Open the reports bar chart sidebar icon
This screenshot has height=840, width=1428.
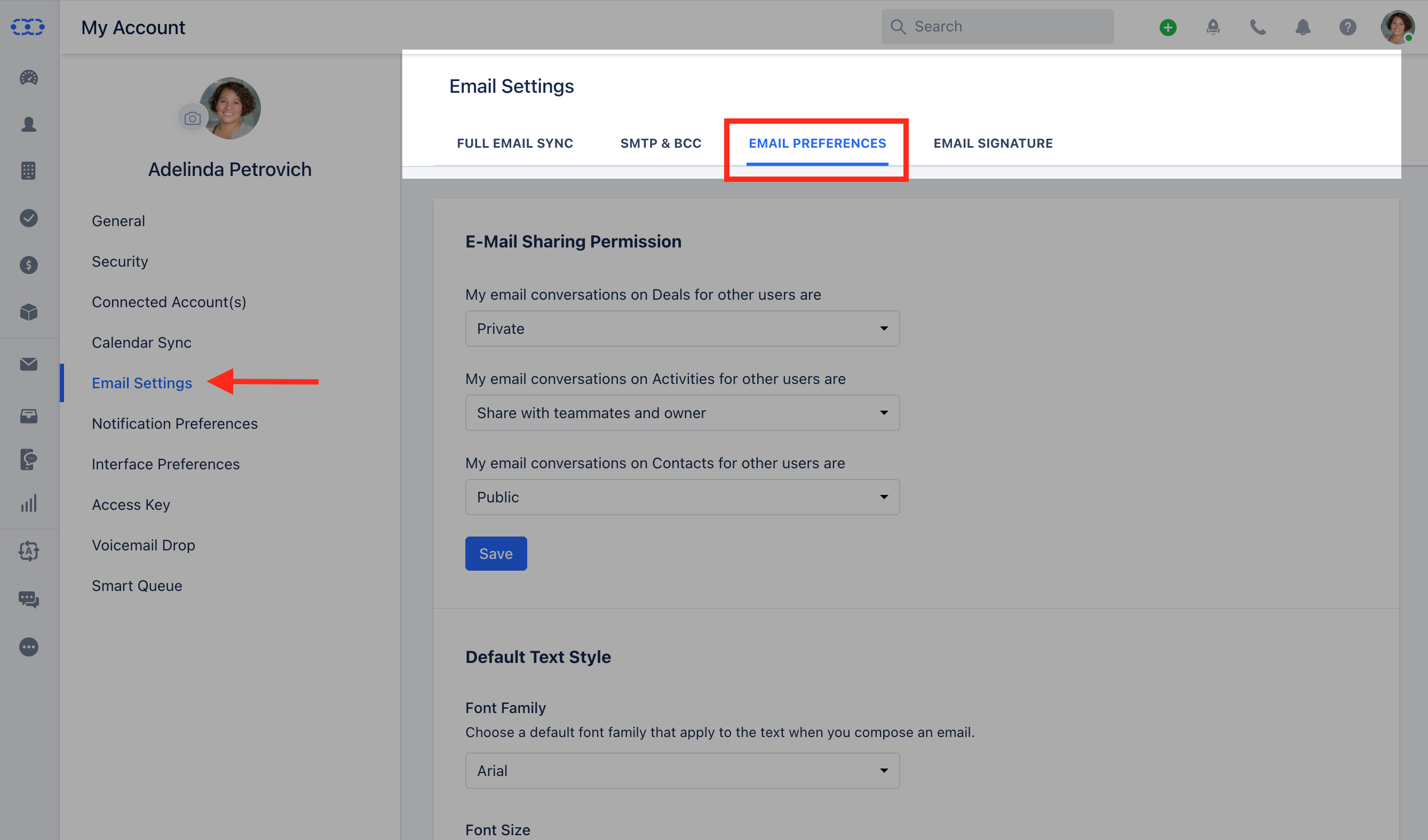click(x=28, y=503)
